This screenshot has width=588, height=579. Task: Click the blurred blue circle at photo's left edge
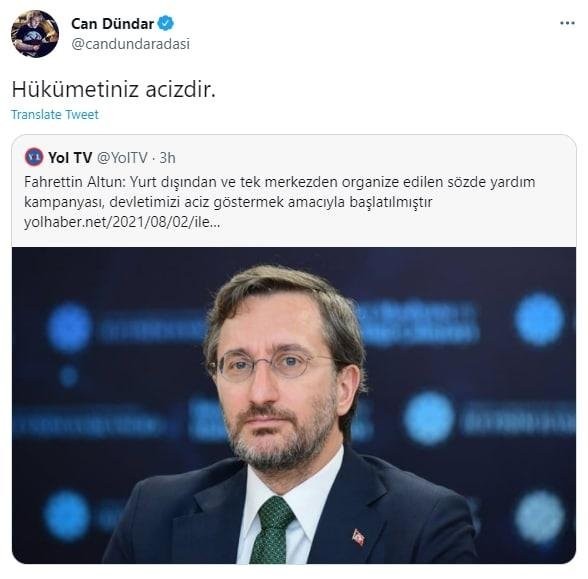[x=68, y=327]
